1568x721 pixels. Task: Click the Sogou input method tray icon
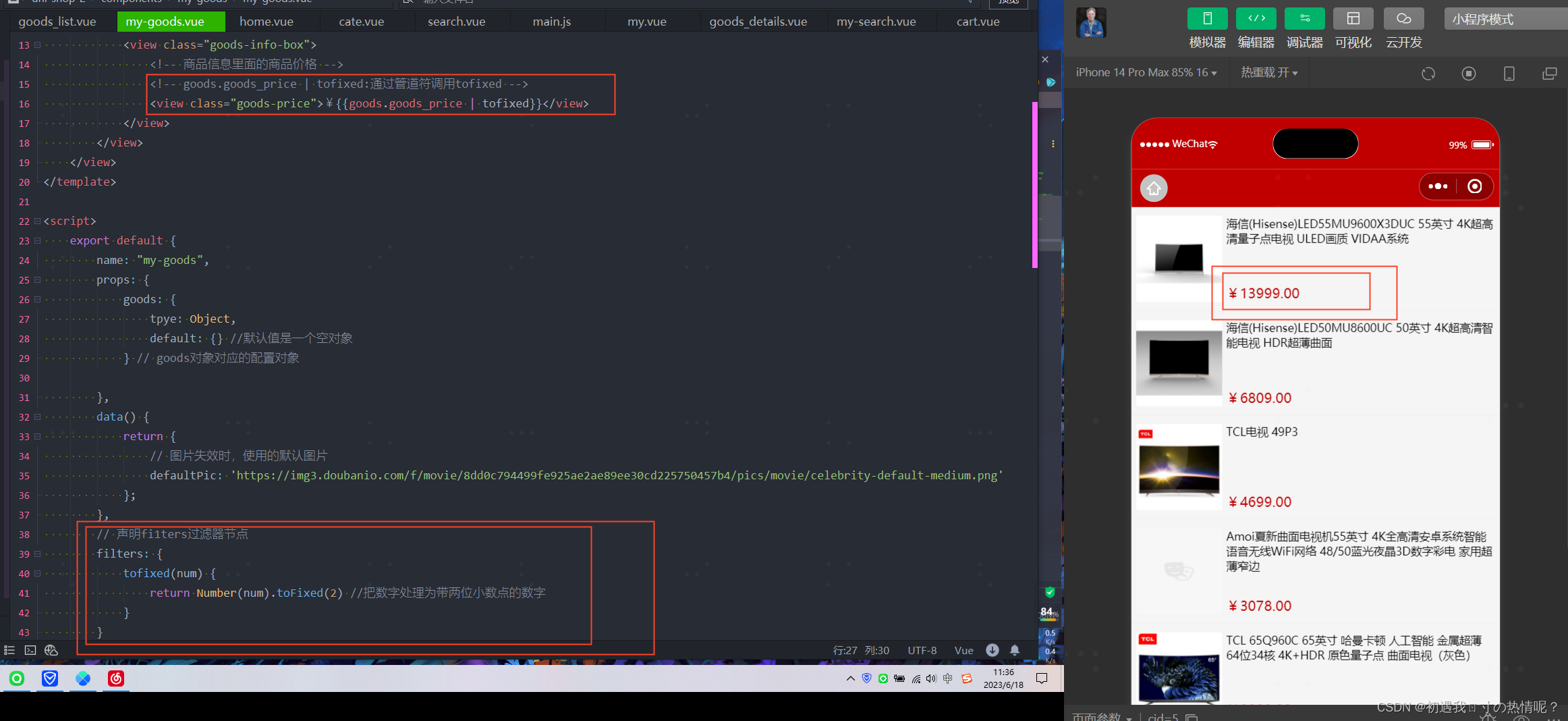(x=967, y=678)
